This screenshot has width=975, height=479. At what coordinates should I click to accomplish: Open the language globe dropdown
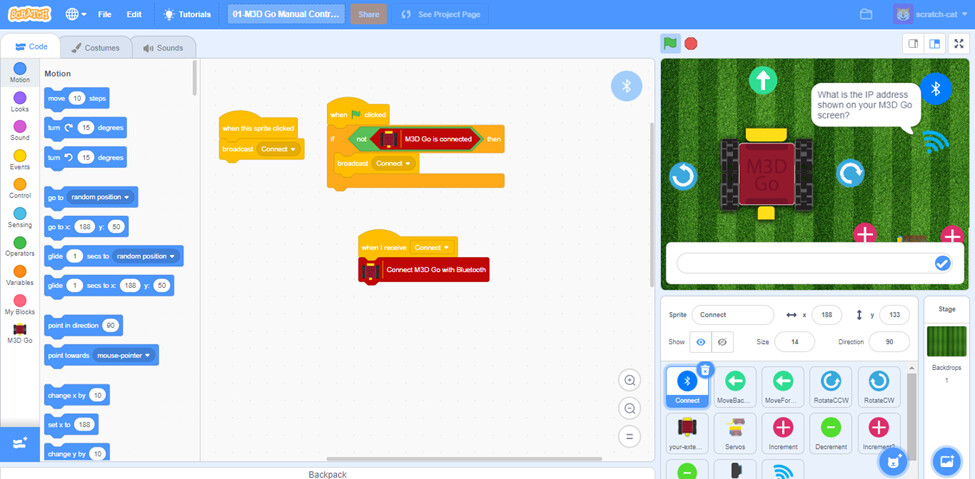pyautogui.click(x=76, y=14)
